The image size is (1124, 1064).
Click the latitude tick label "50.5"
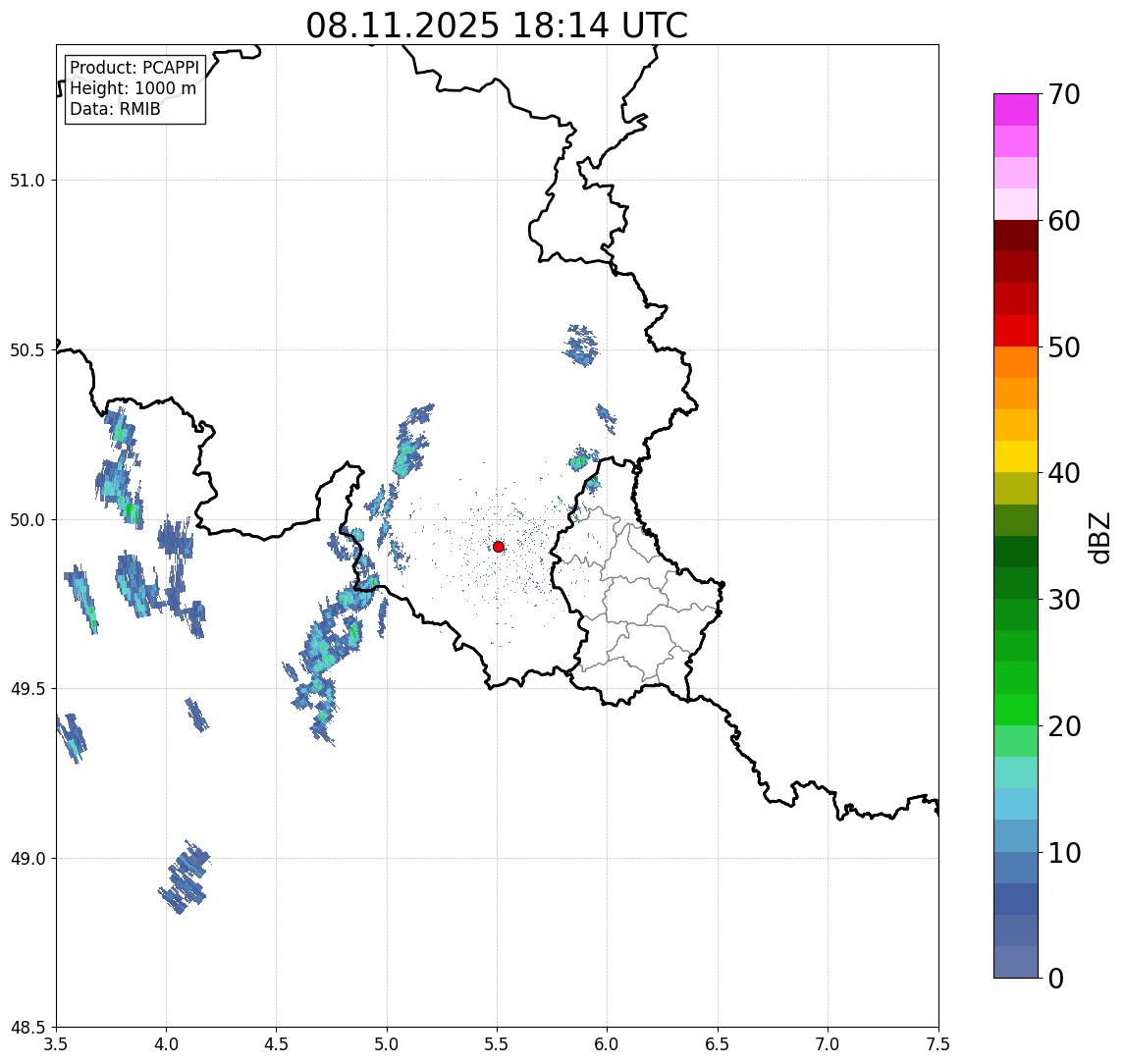27,350
